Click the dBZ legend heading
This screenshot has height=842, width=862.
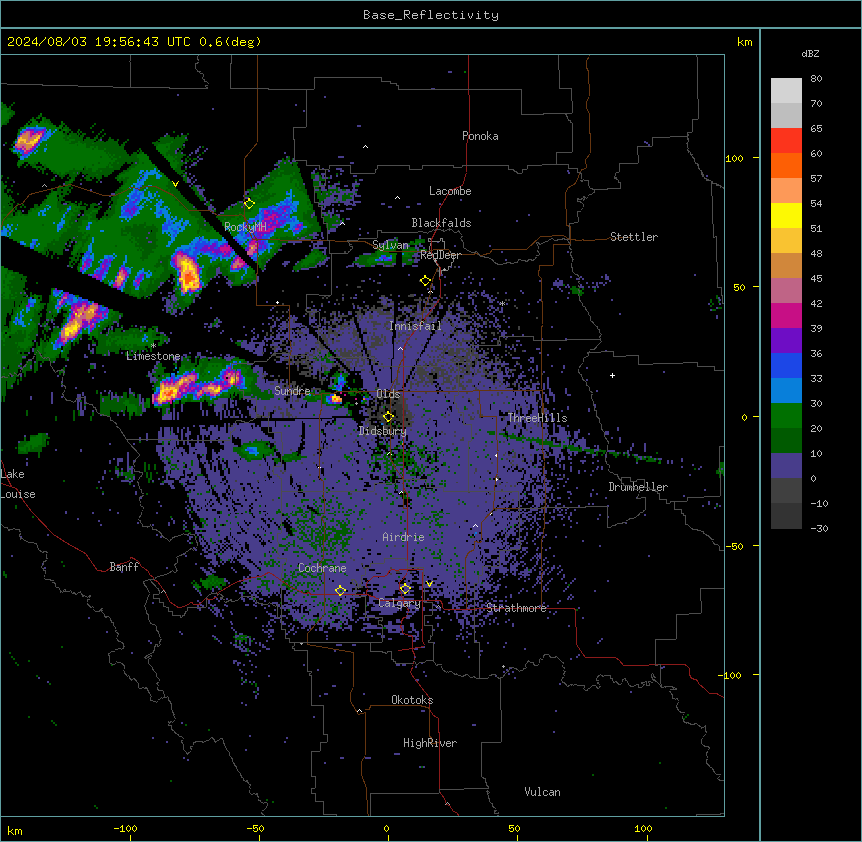[810, 53]
